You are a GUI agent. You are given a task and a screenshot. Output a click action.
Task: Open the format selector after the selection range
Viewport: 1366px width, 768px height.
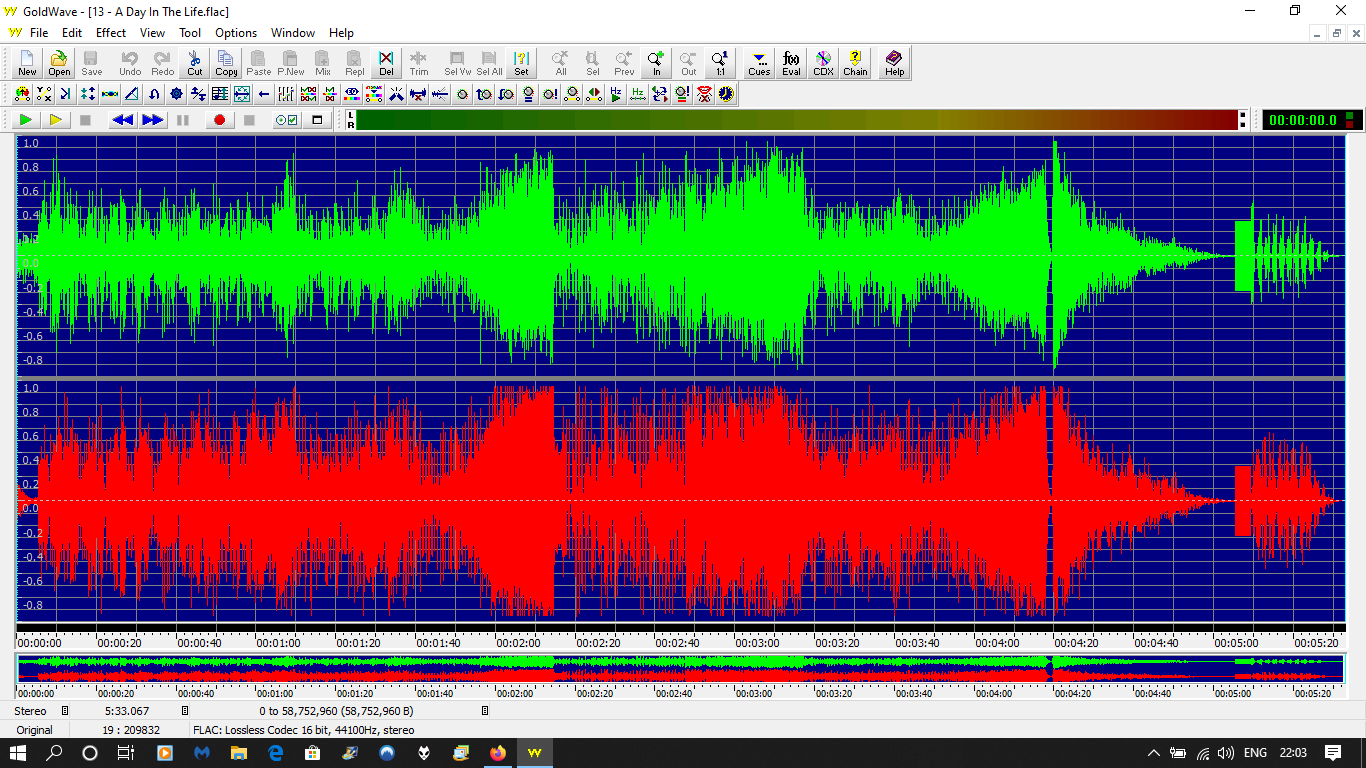485,711
